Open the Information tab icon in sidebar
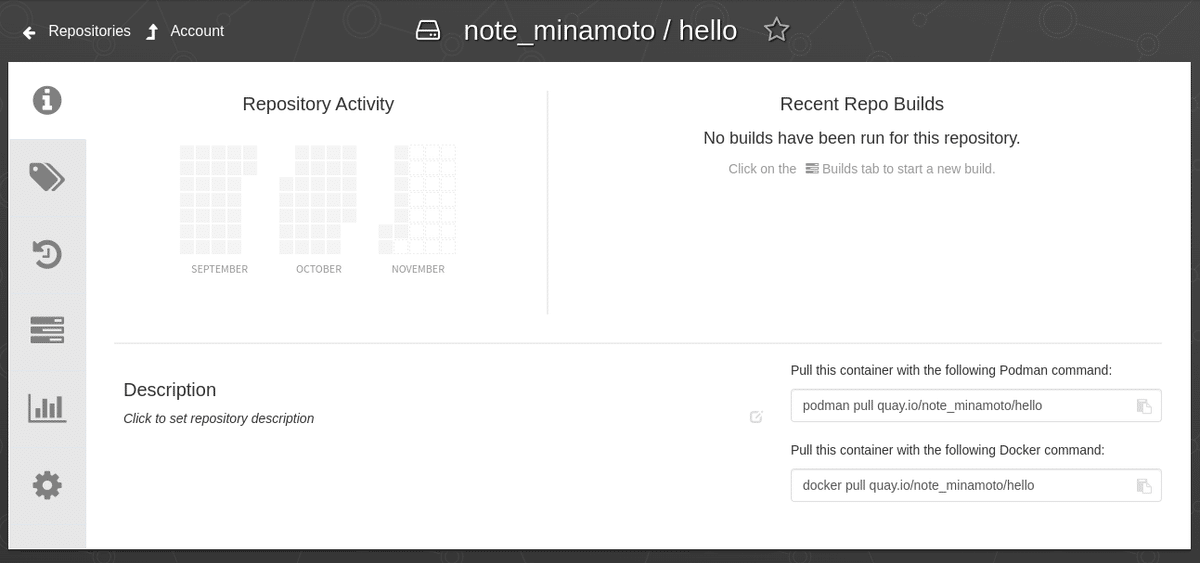1200x563 pixels. click(x=47, y=100)
